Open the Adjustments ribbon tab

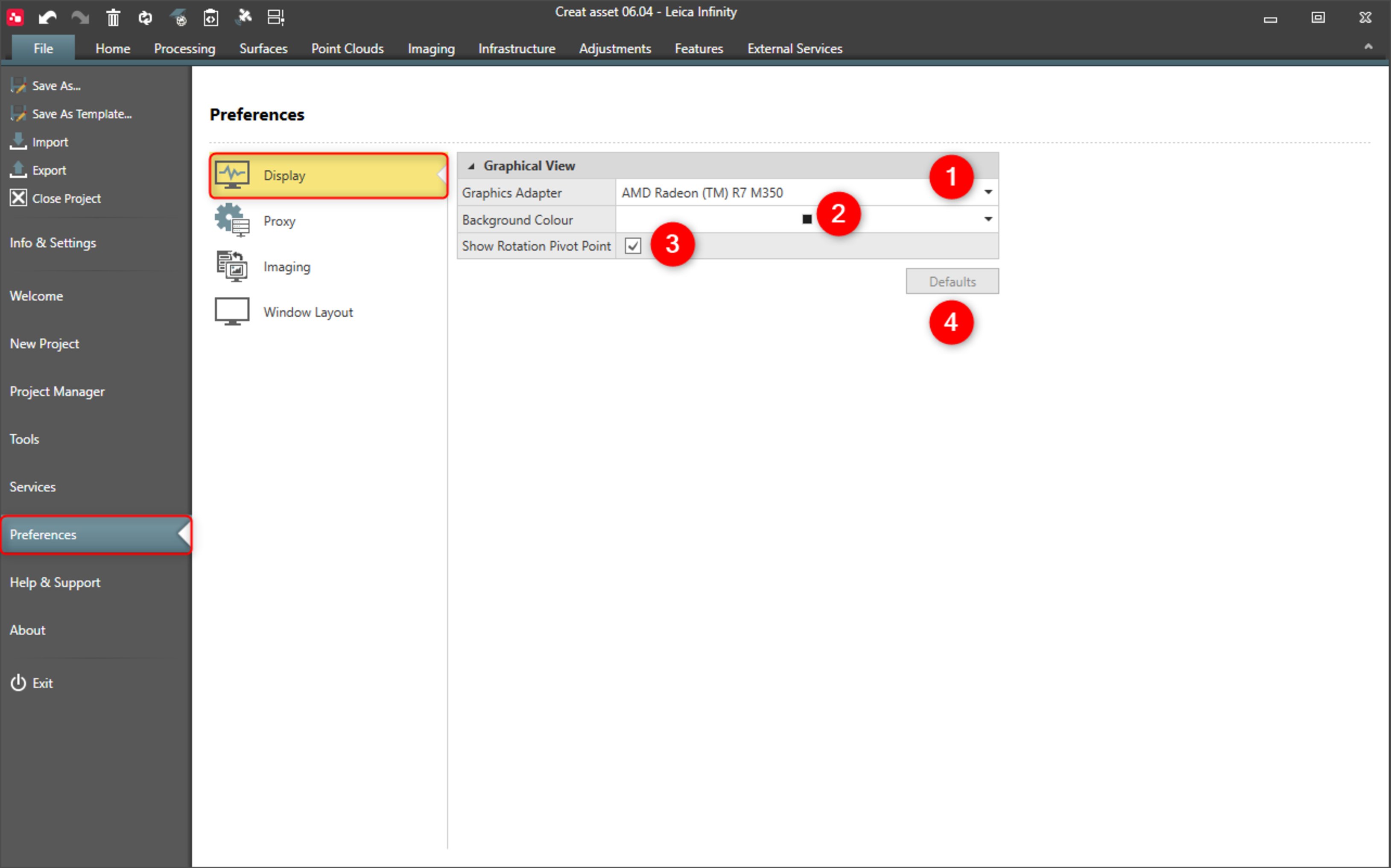click(615, 49)
